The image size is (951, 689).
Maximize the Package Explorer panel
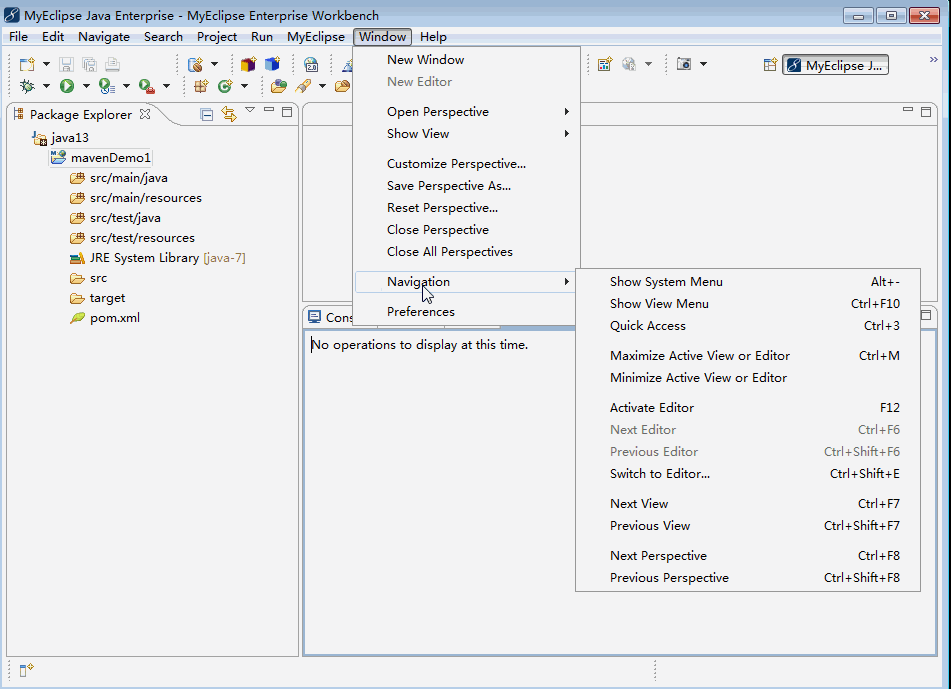coord(287,112)
